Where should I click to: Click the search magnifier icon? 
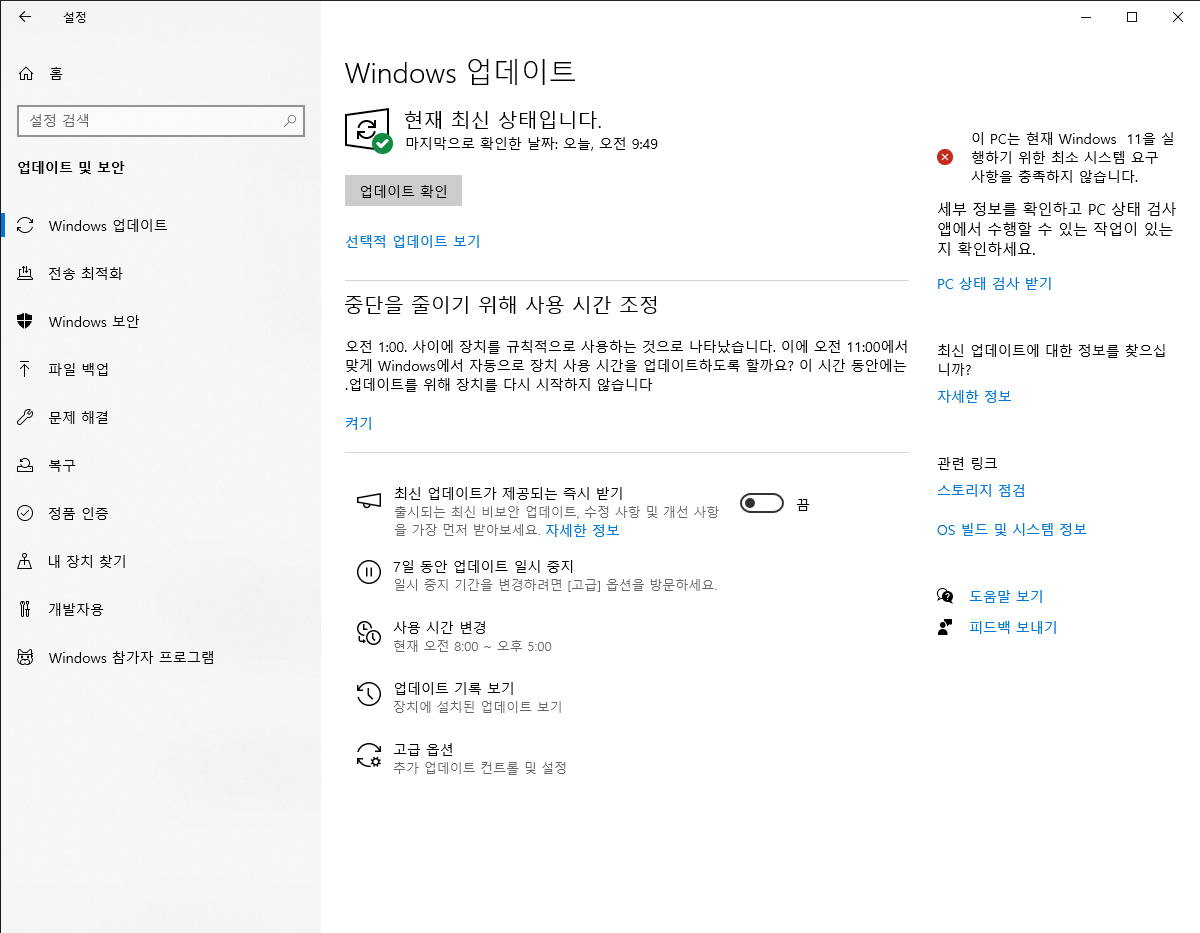290,121
